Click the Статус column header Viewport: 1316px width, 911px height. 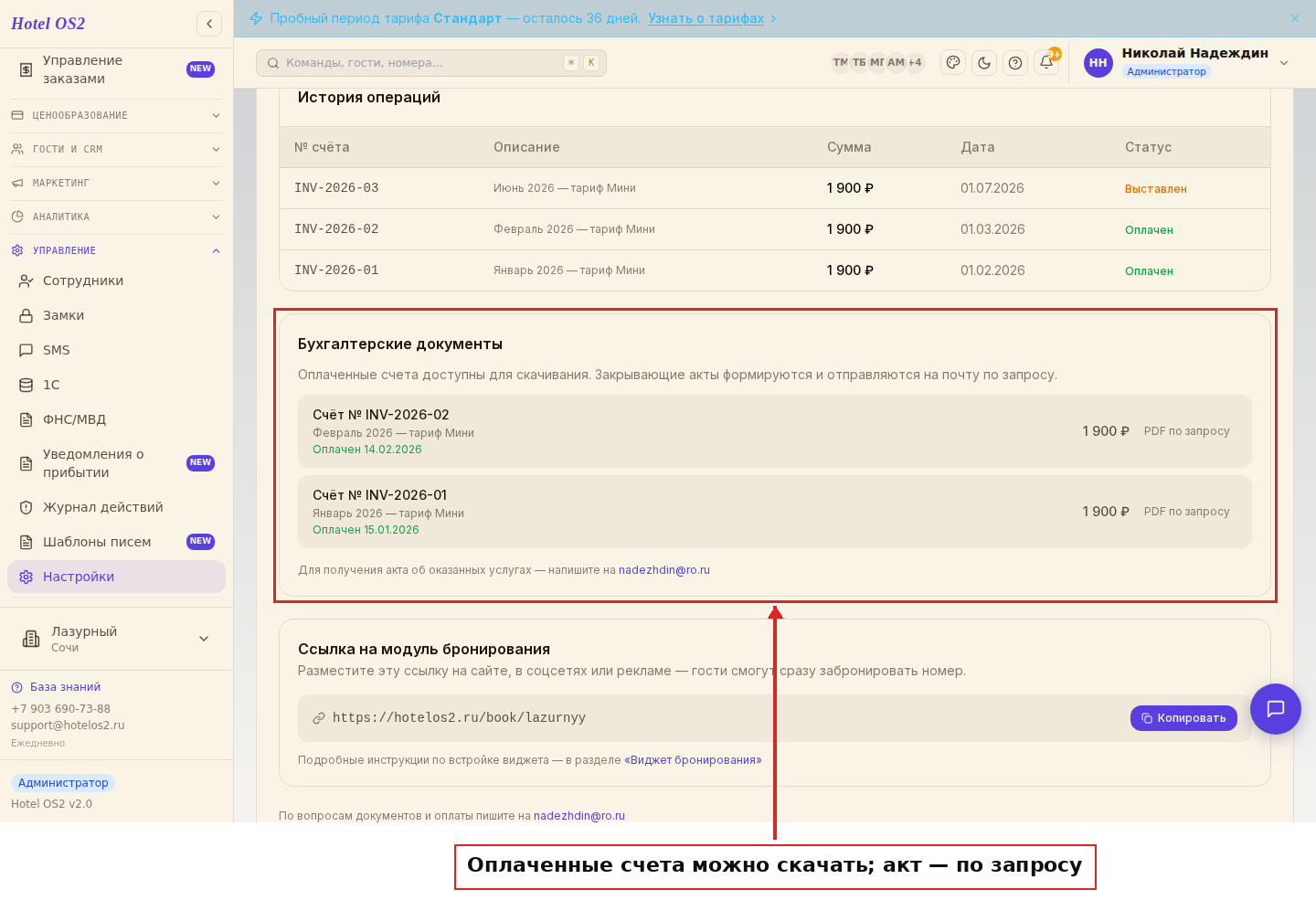click(x=1148, y=147)
